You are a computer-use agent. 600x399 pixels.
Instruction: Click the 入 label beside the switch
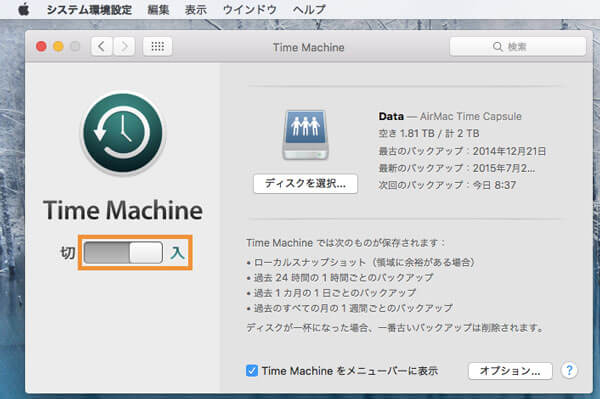click(x=177, y=253)
